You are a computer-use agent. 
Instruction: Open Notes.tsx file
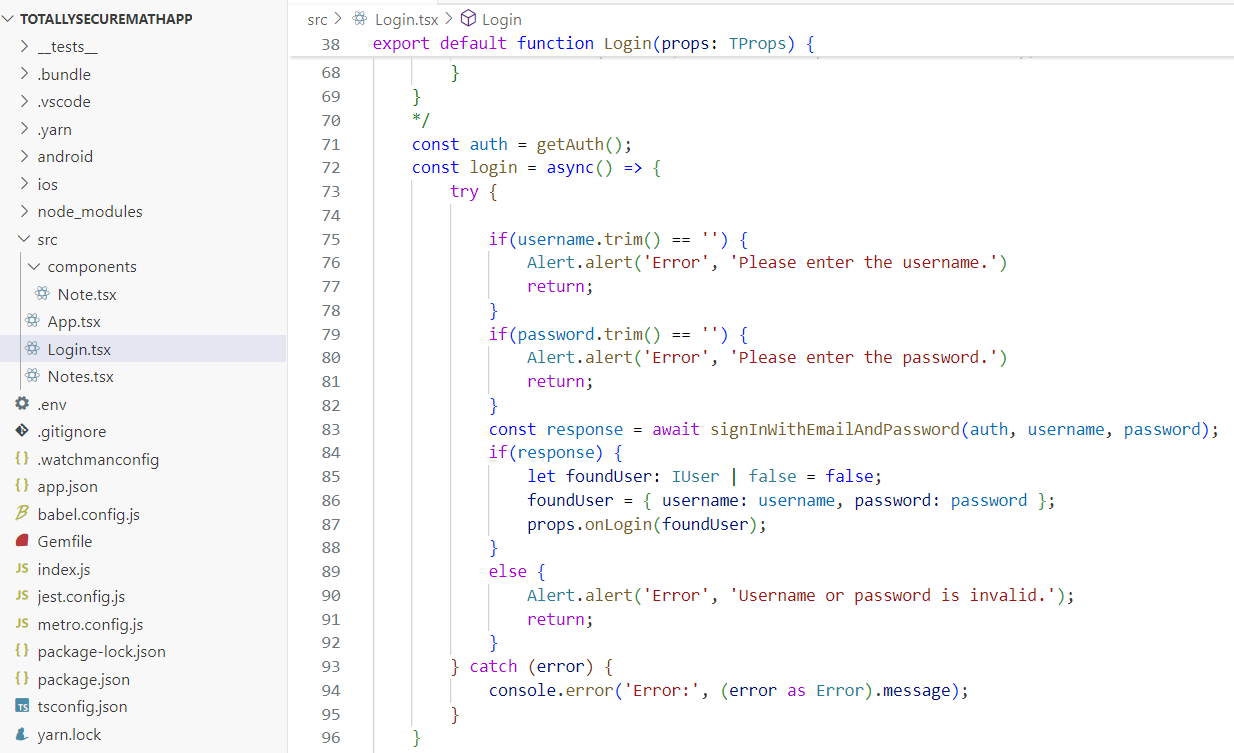coord(81,377)
